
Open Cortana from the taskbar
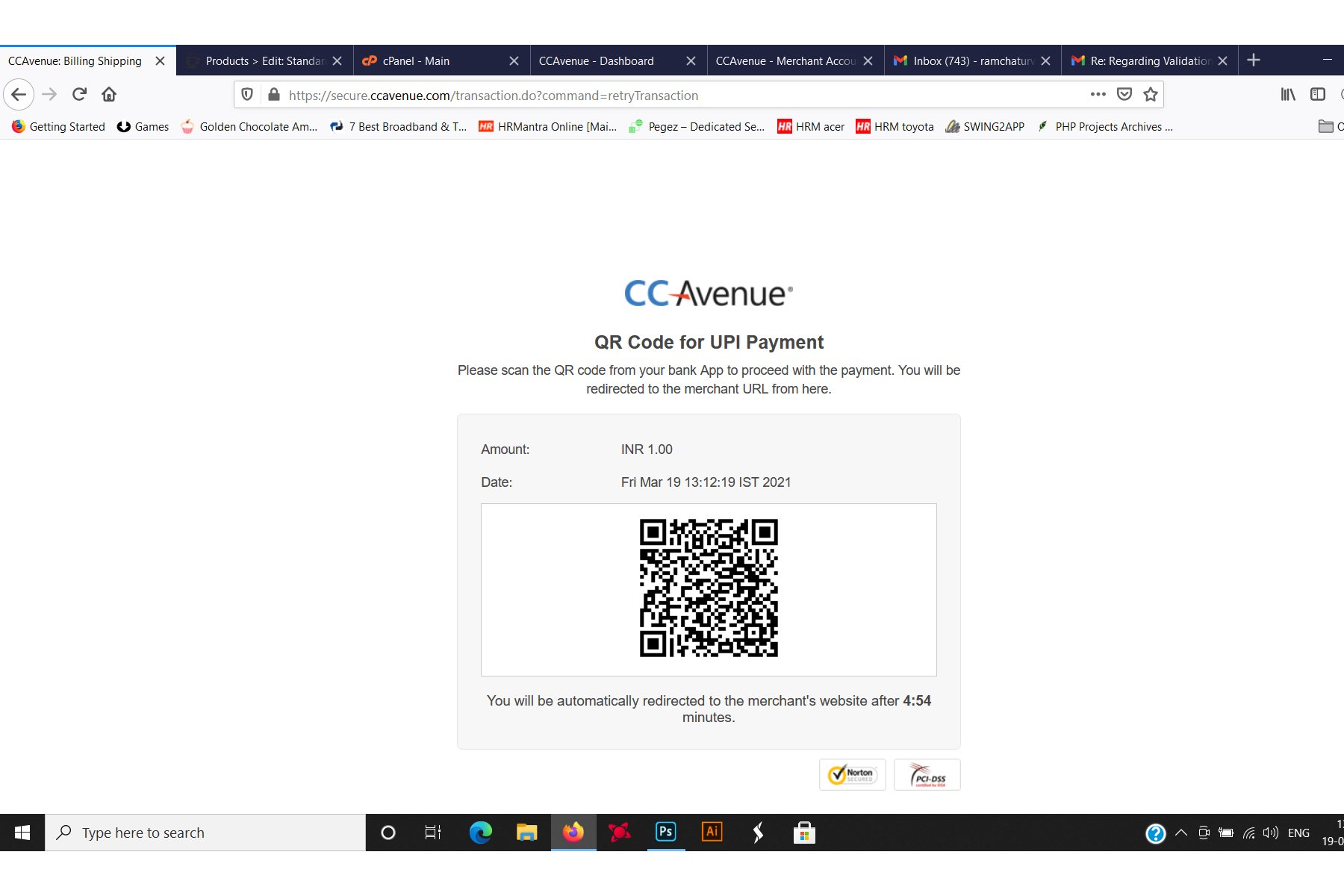[388, 833]
